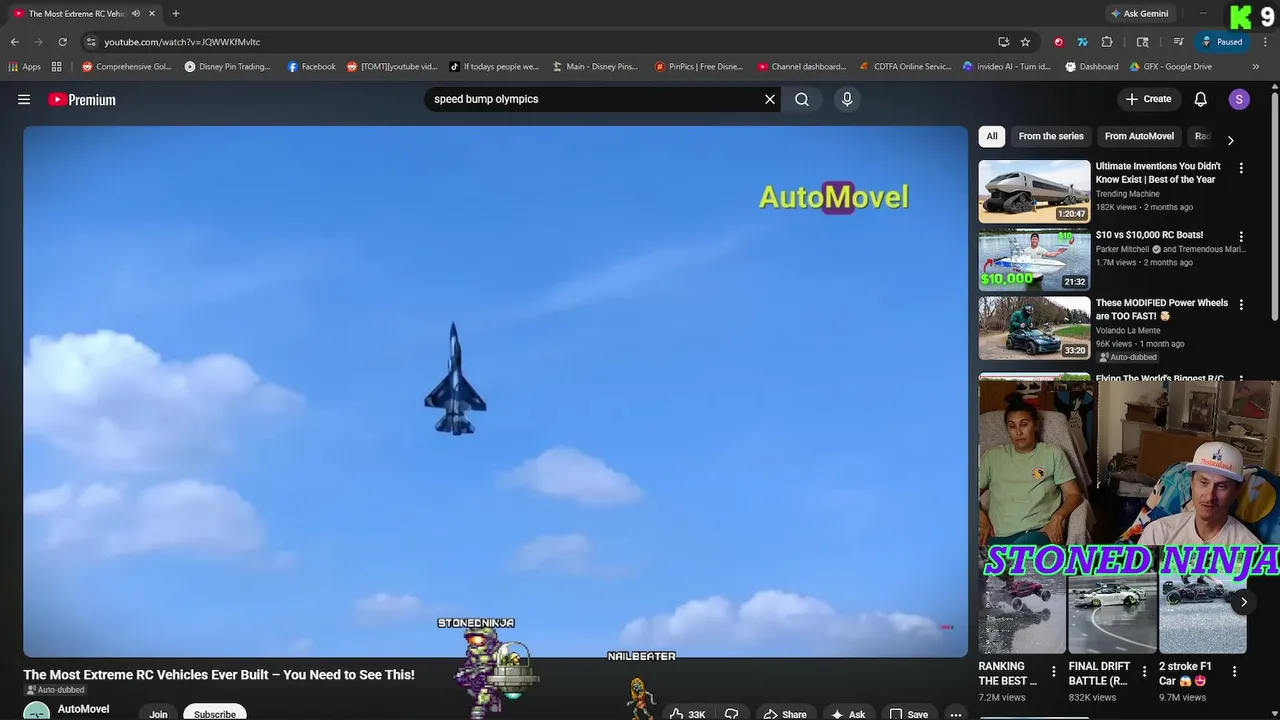Open the Paused profile button

[x=1222, y=42]
